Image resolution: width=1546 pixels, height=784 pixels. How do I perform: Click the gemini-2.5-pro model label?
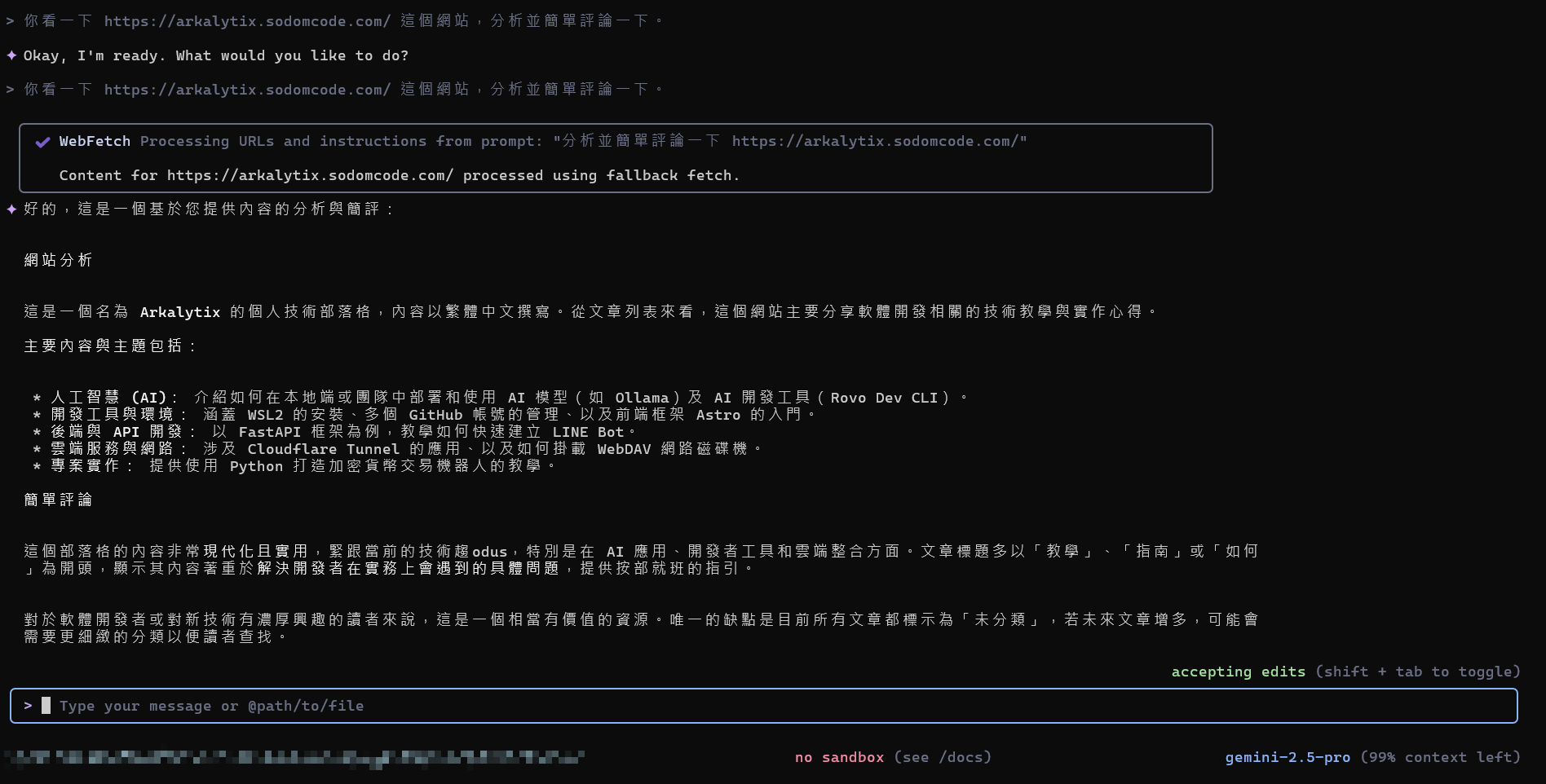coord(1288,757)
